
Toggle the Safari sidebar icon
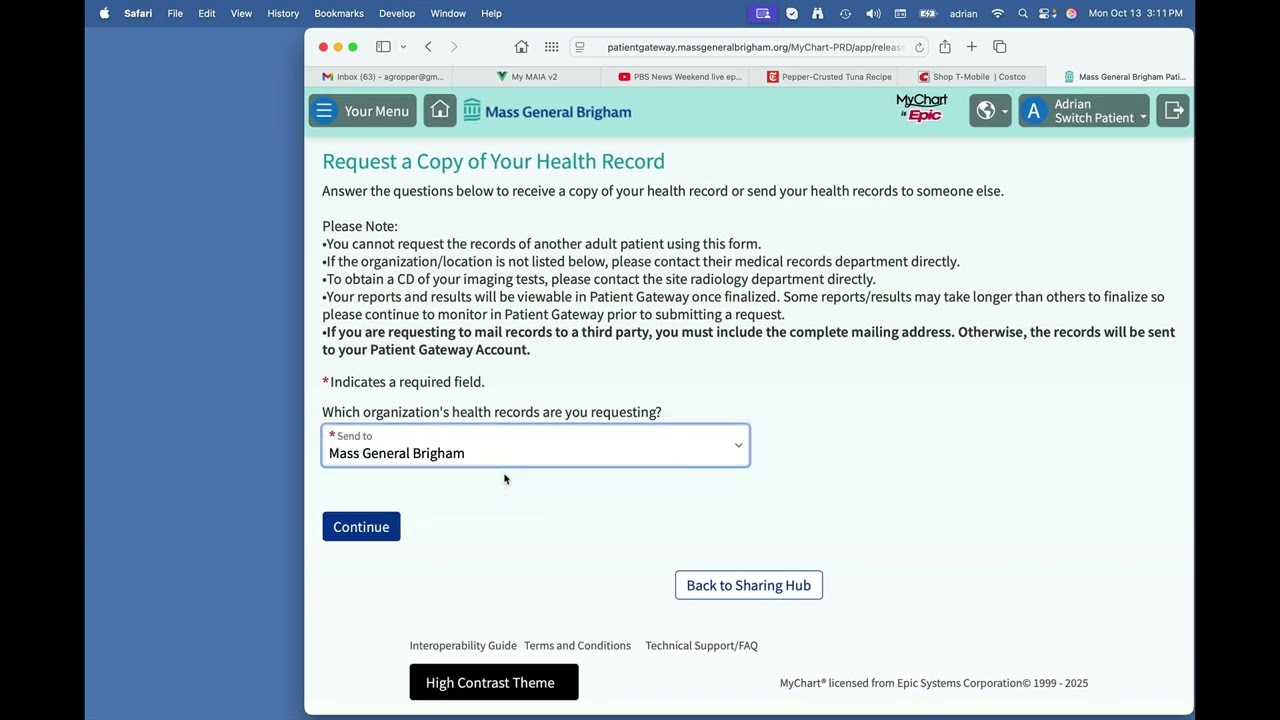click(x=383, y=47)
